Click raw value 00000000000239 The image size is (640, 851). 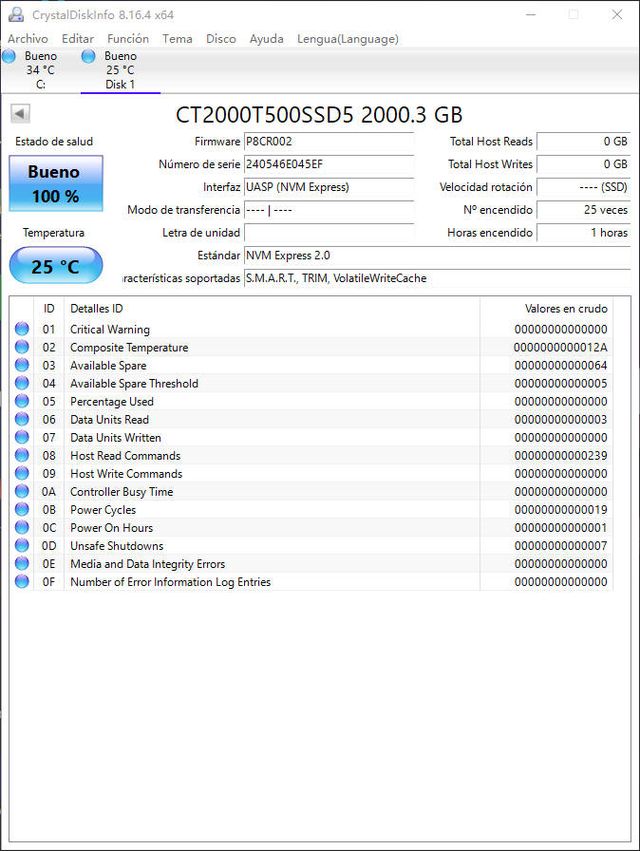561,455
